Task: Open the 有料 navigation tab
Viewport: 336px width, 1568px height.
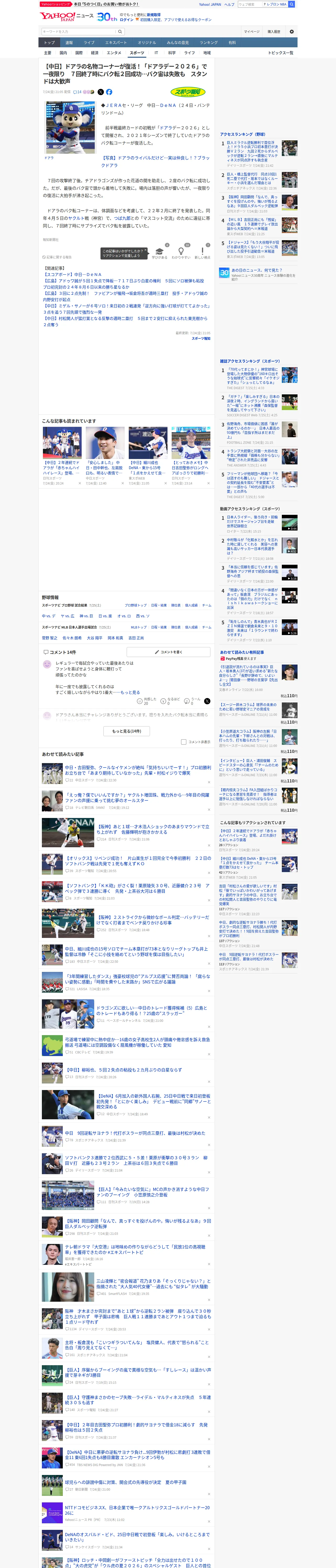Action: tap(232, 43)
